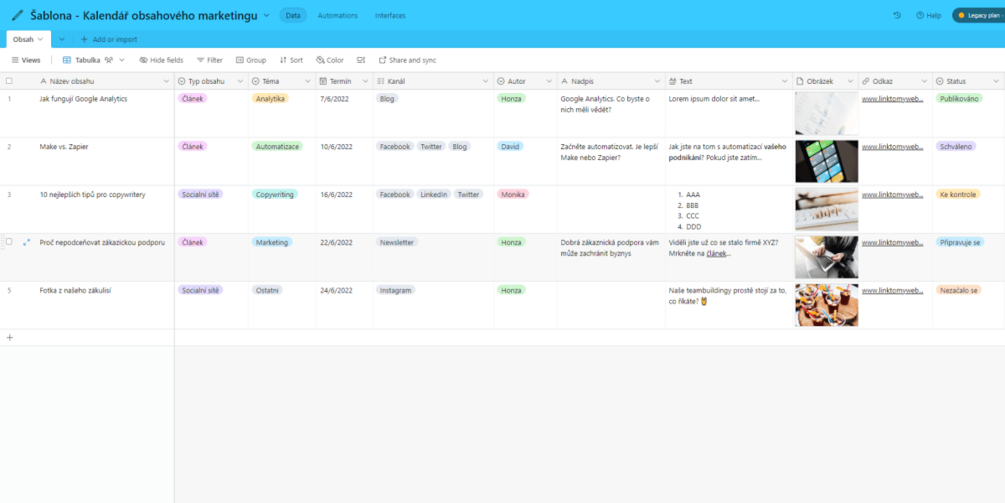Click the row height icon
Image resolution: width=1005 pixels, height=503 pixels.
click(x=361, y=60)
